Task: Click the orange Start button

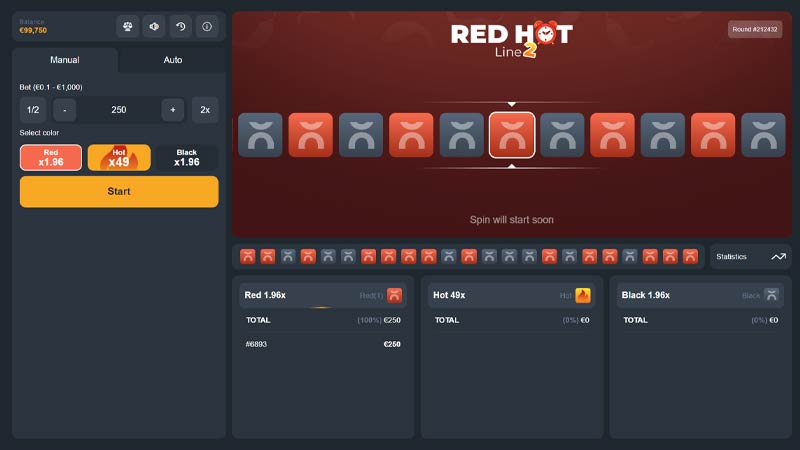Action: click(119, 191)
